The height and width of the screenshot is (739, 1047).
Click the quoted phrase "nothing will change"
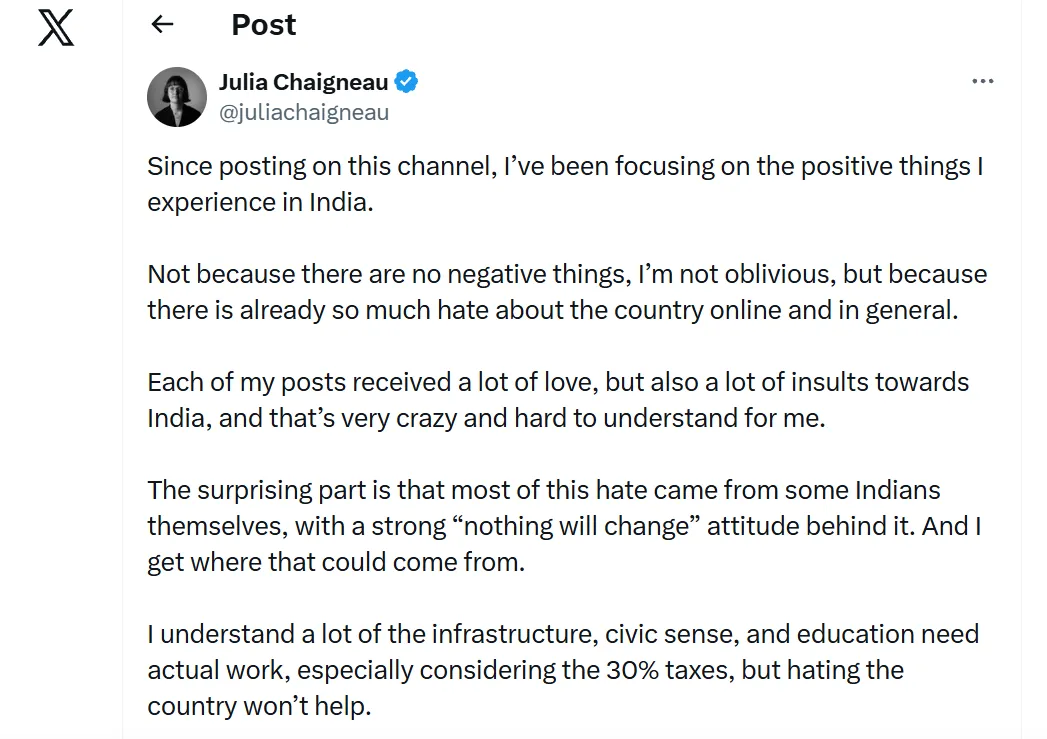[x=584, y=526]
